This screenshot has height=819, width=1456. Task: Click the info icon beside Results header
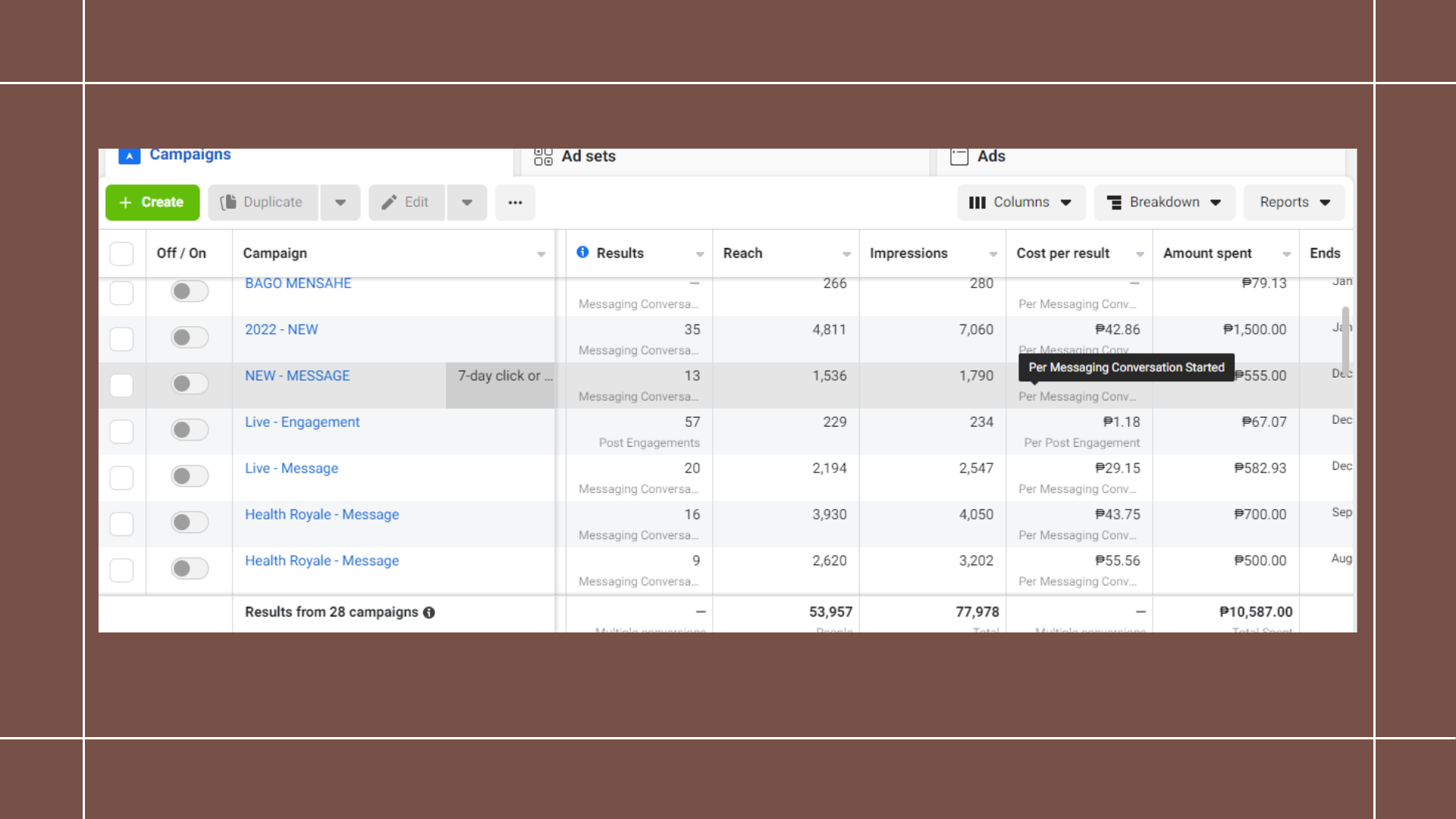point(582,252)
